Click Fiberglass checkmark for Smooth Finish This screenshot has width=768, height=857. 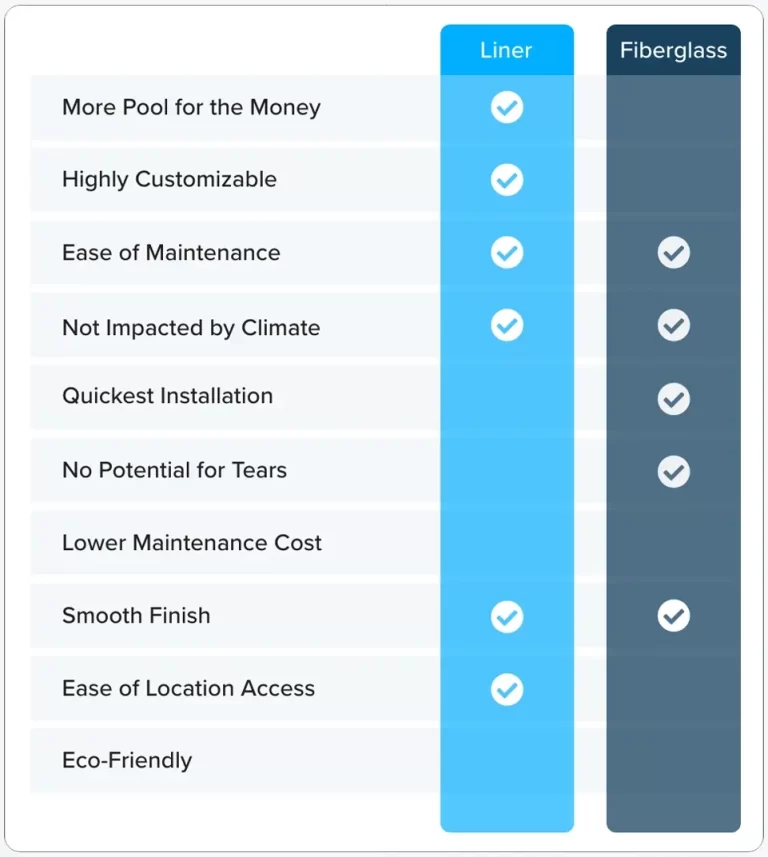click(673, 615)
